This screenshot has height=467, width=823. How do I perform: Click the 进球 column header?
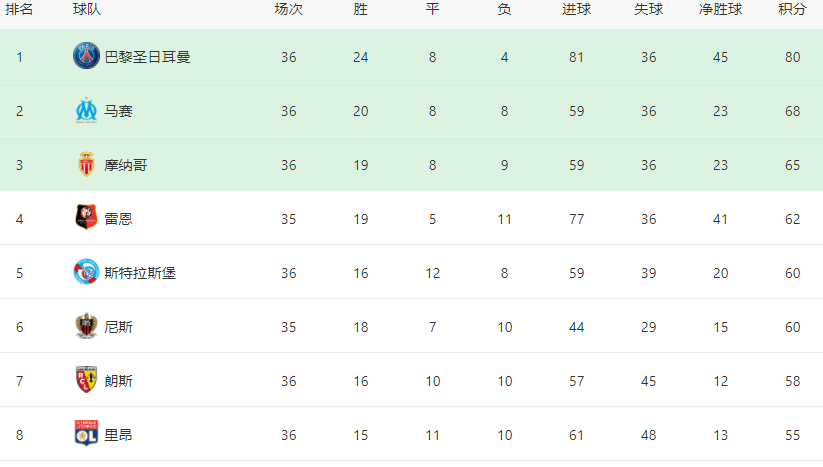pos(576,9)
